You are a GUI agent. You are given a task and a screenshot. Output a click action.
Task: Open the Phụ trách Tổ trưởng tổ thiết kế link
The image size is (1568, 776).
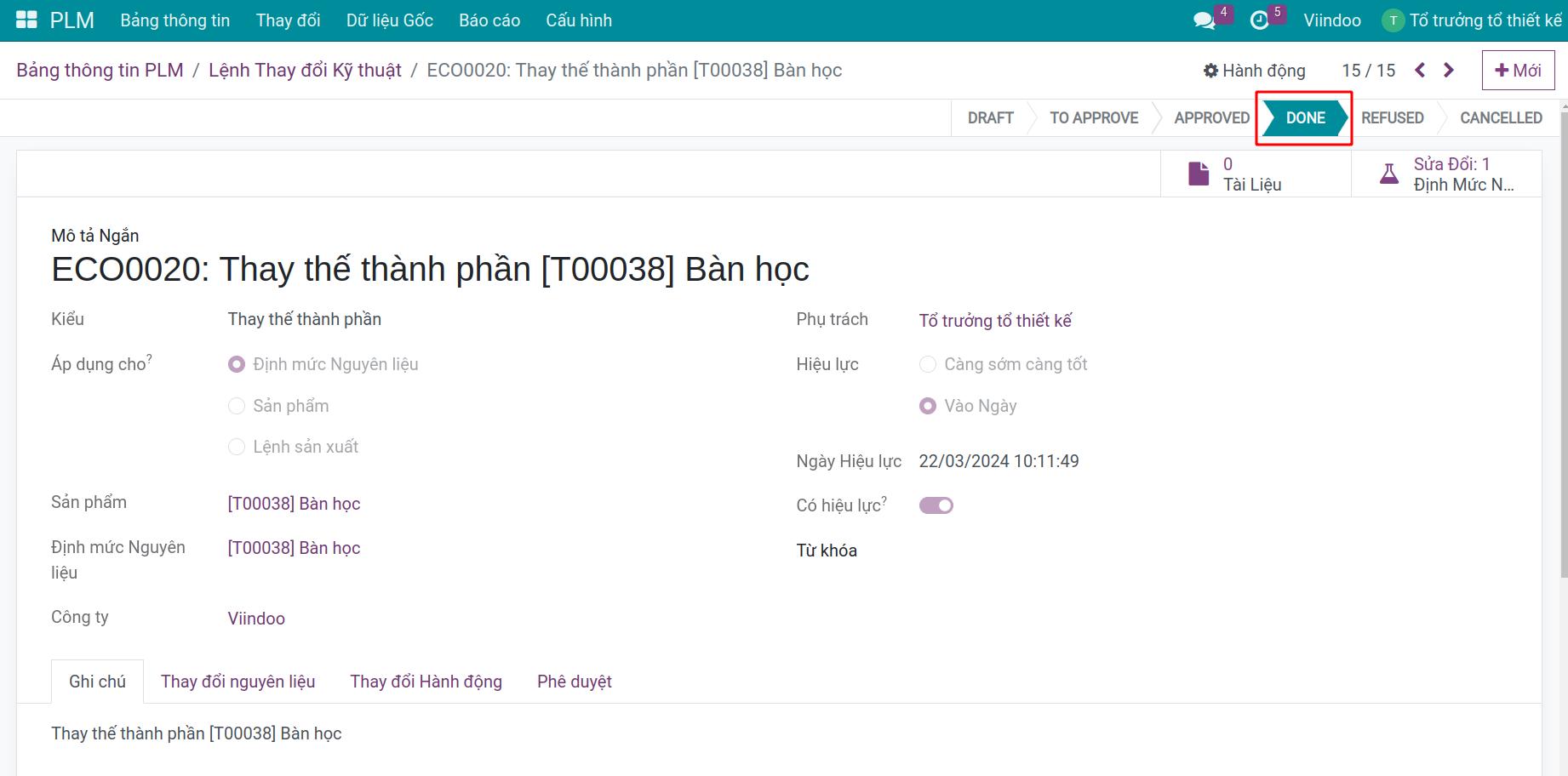coord(995,321)
